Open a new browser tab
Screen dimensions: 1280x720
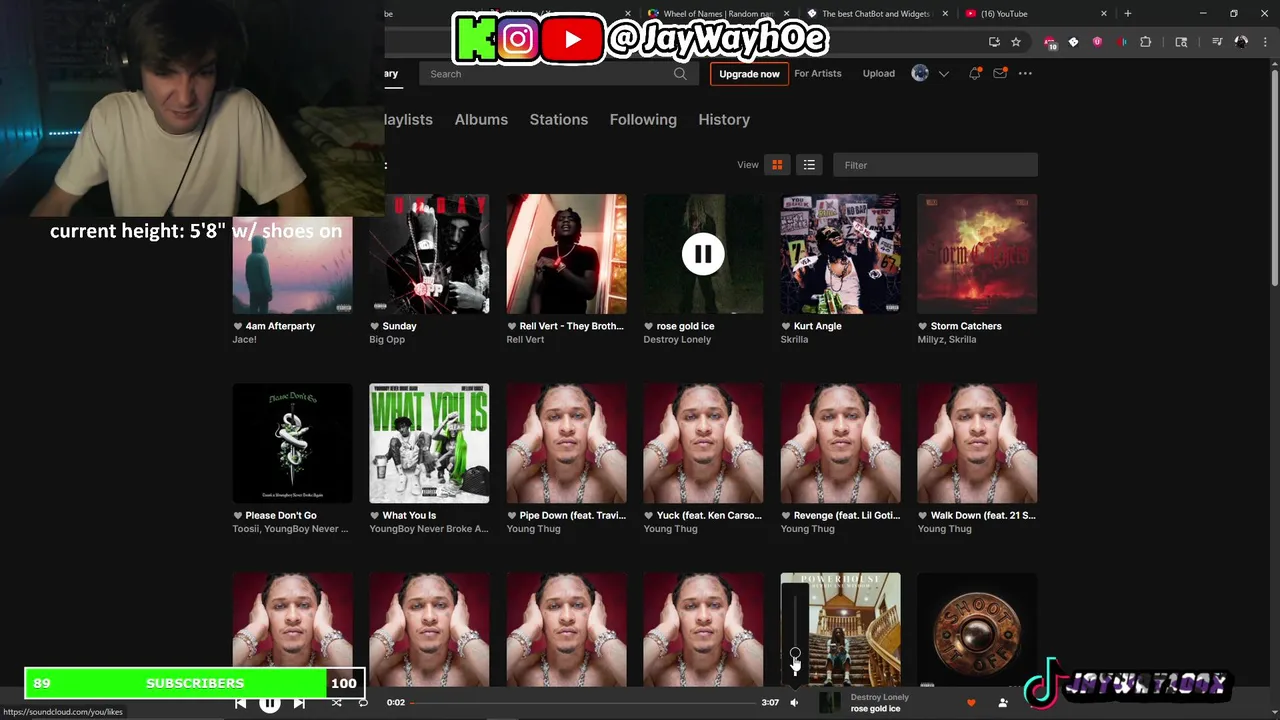[x=1127, y=13]
